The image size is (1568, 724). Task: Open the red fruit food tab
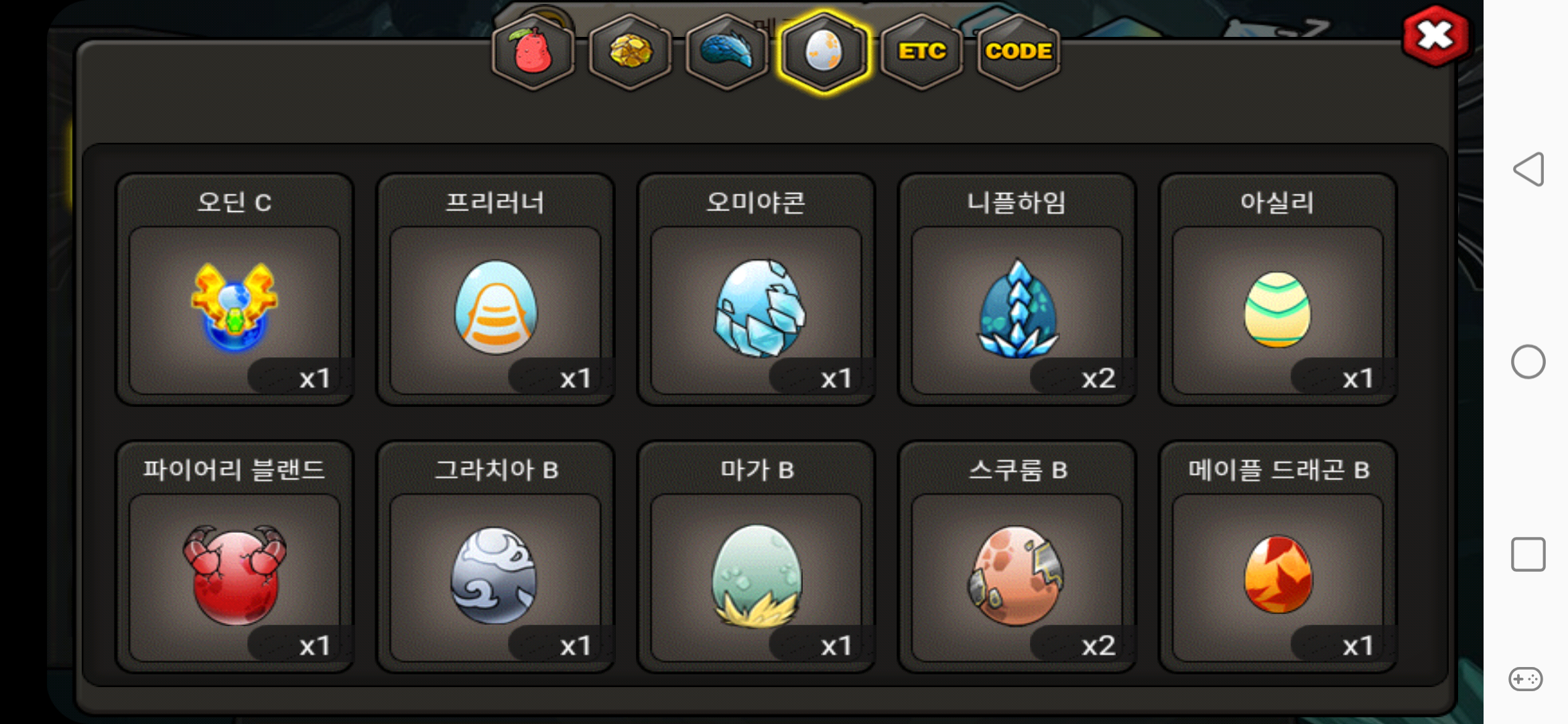[x=533, y=52]
